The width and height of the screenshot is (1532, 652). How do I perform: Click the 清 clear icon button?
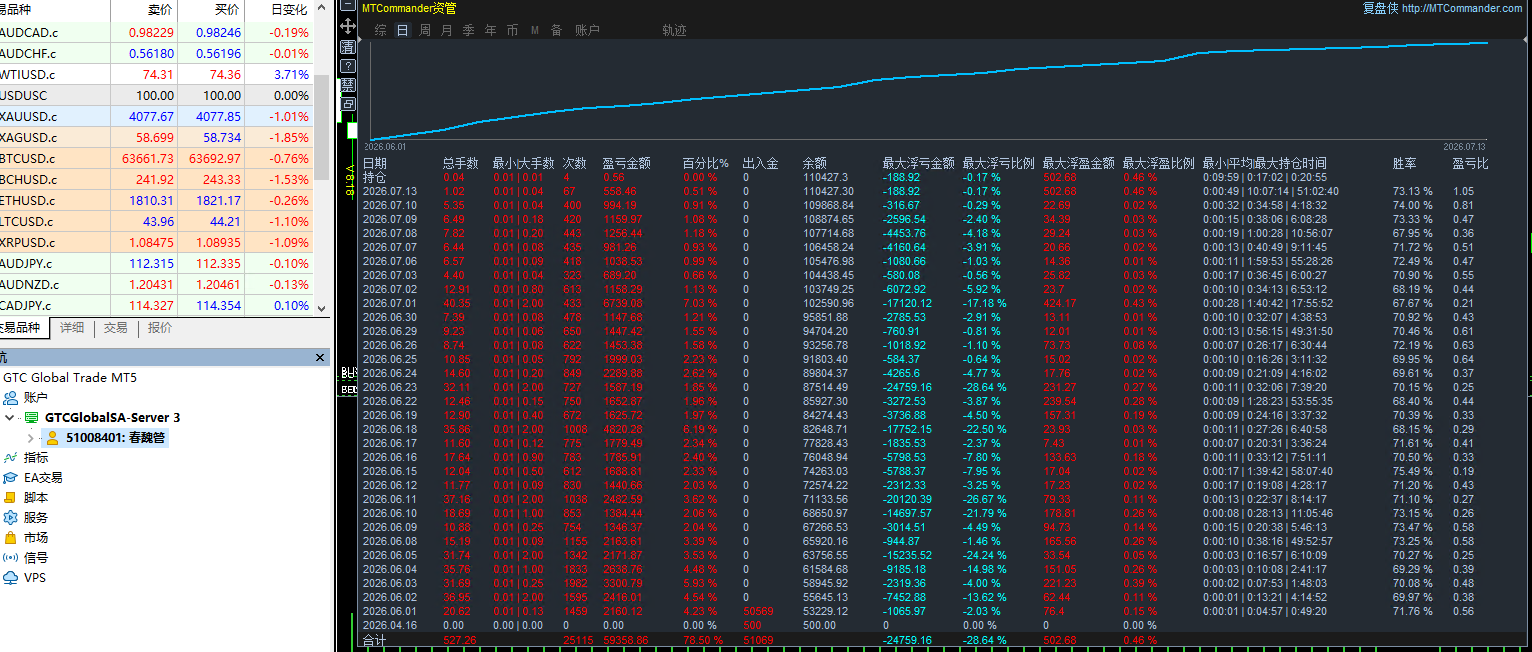(x=348, y=46)
